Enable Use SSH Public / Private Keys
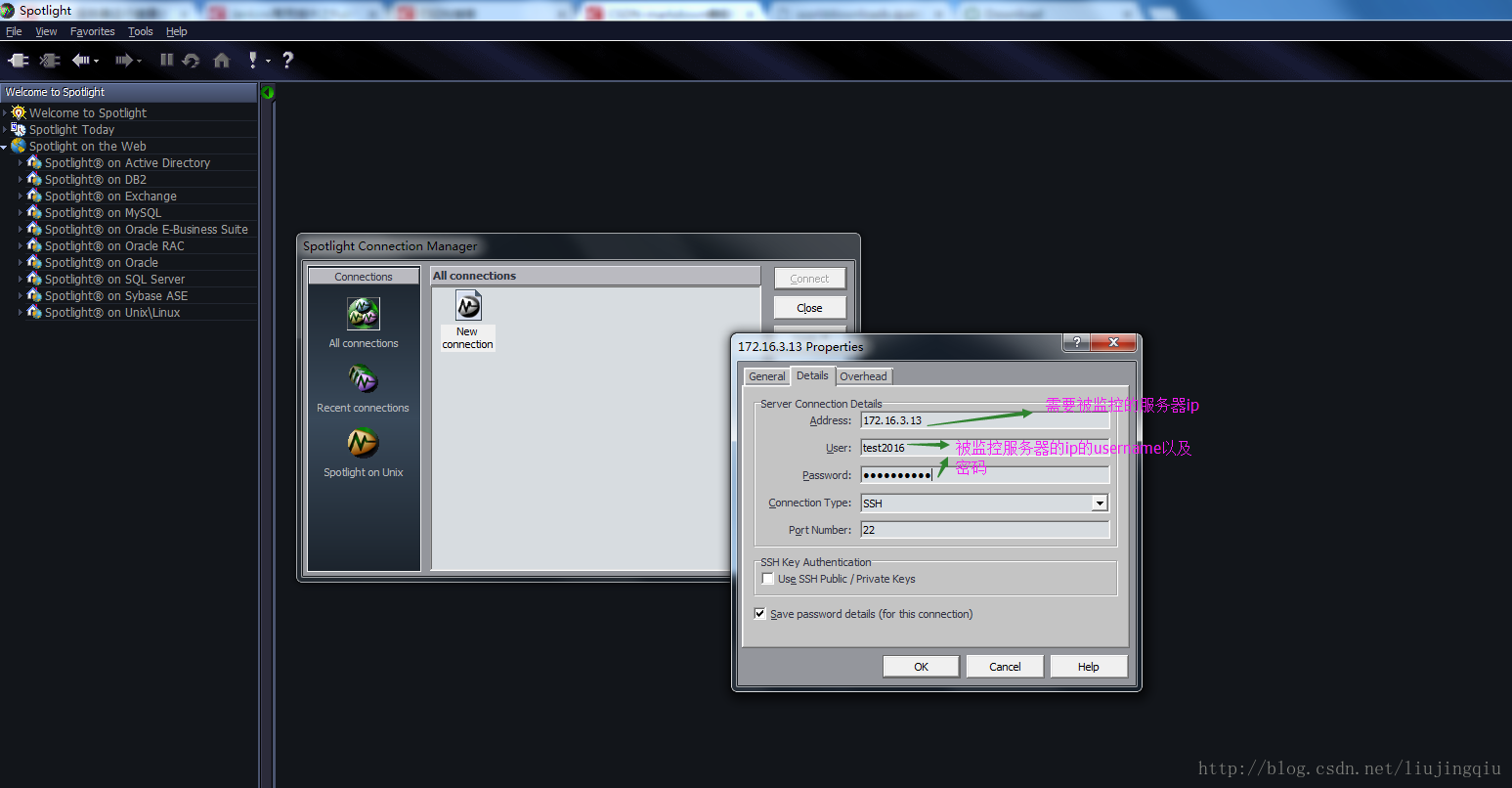Viewport: 1512px width, 788px height. pos(768,579)
